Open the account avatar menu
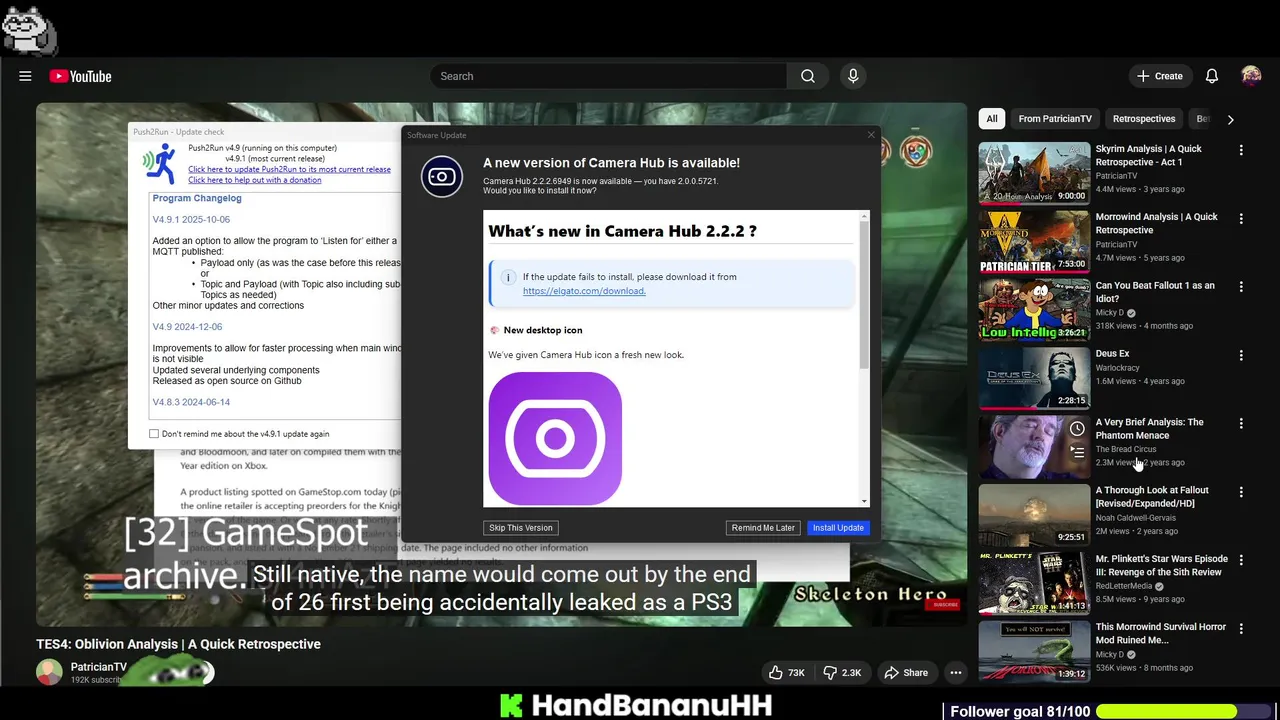Screen dimensions: 1280x720 (x=1251, y=76)
